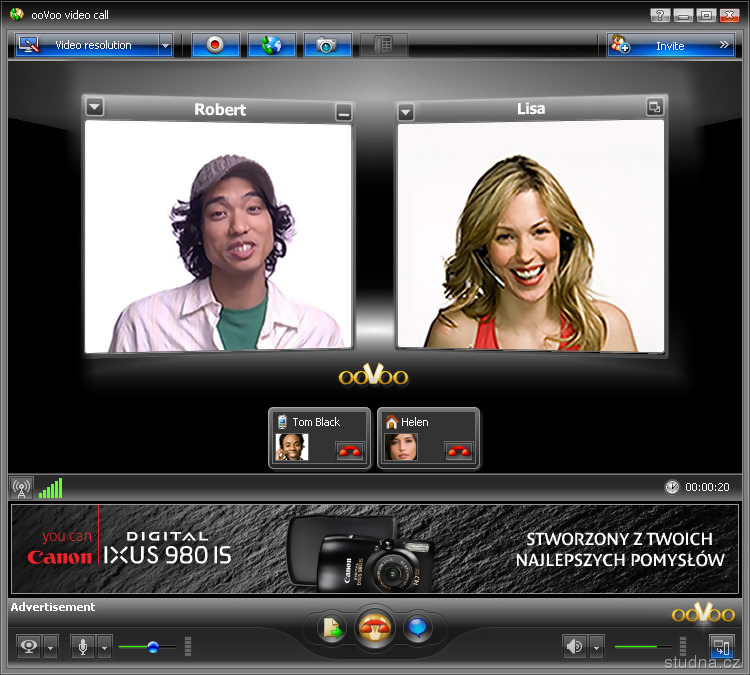The image size is (750, 675).
Task: Click the Tom Black name label
Action: pos(316,422)
